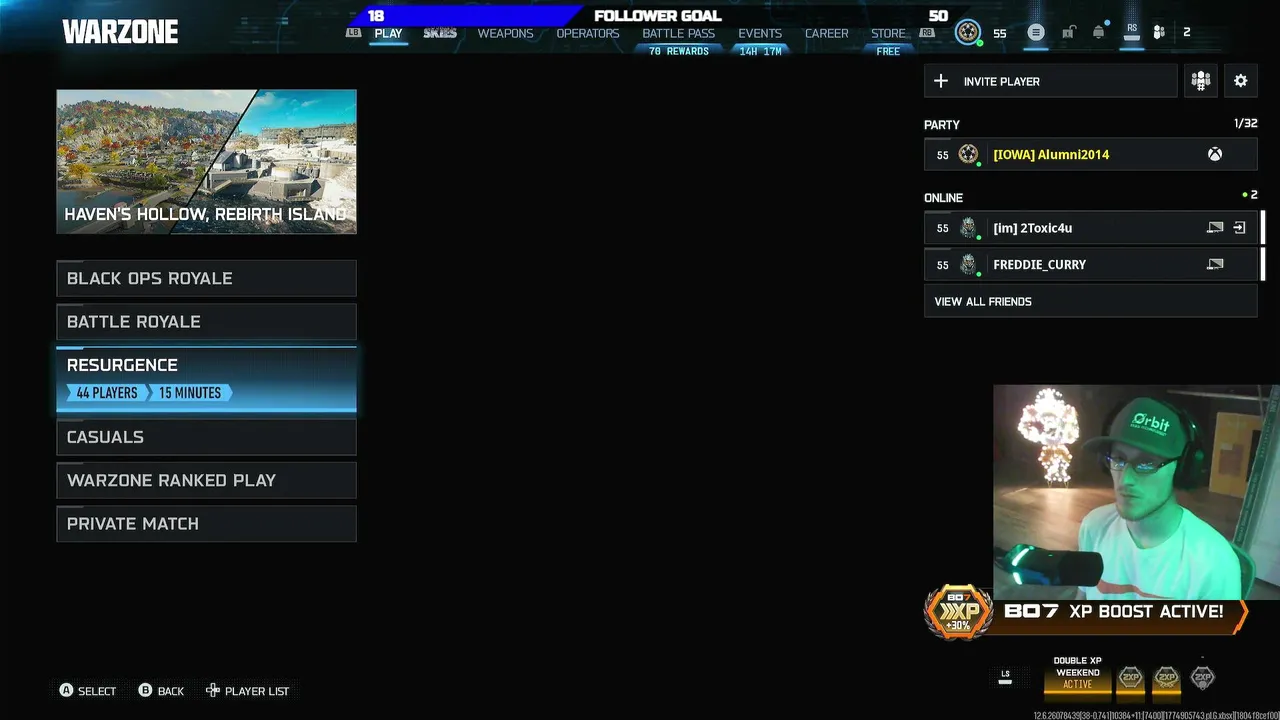Switch to the Skies tab
This screenshot has height=720, width=1280.
(x=440, y=33)
